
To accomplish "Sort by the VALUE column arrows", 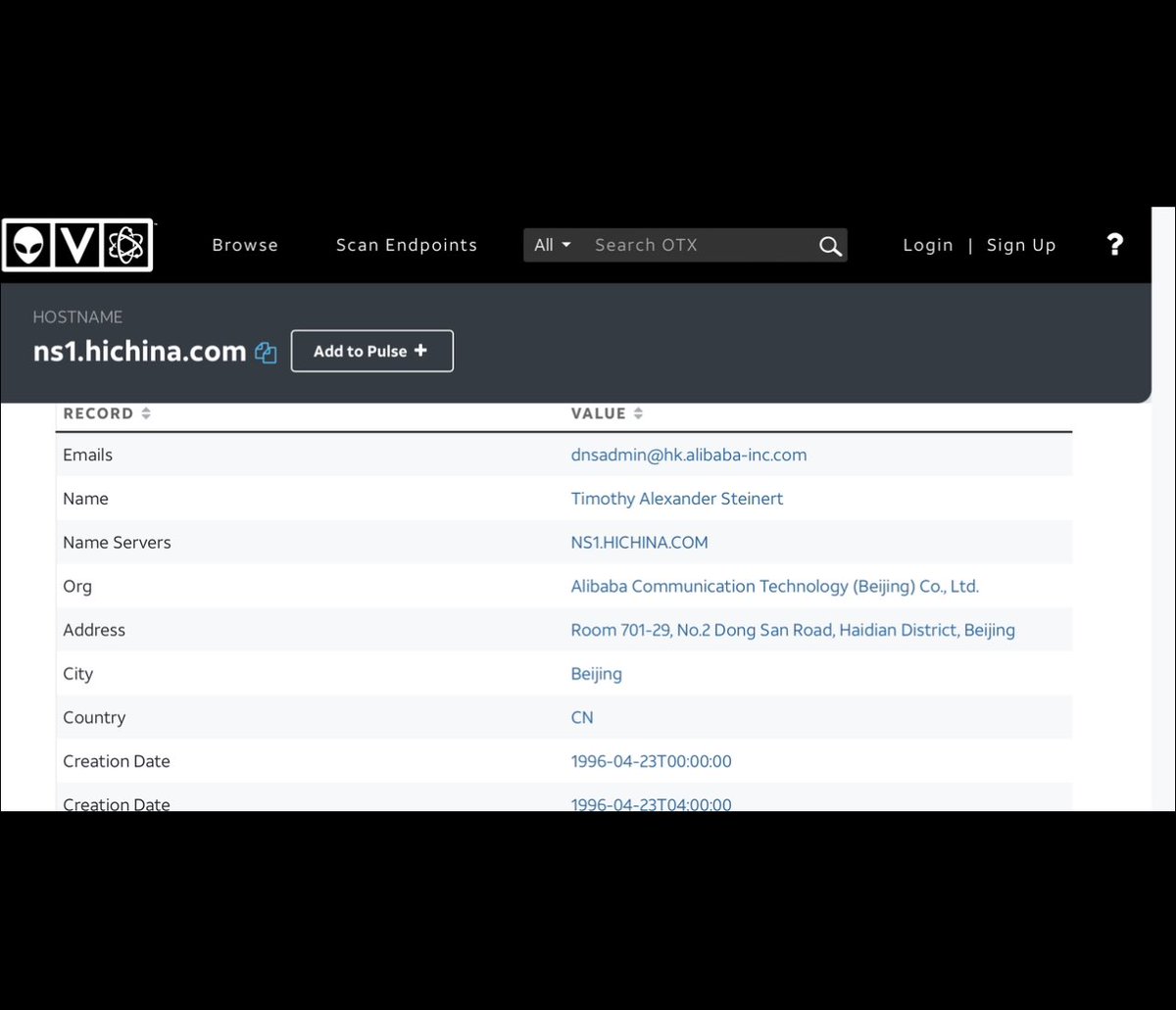I will 638,413.
